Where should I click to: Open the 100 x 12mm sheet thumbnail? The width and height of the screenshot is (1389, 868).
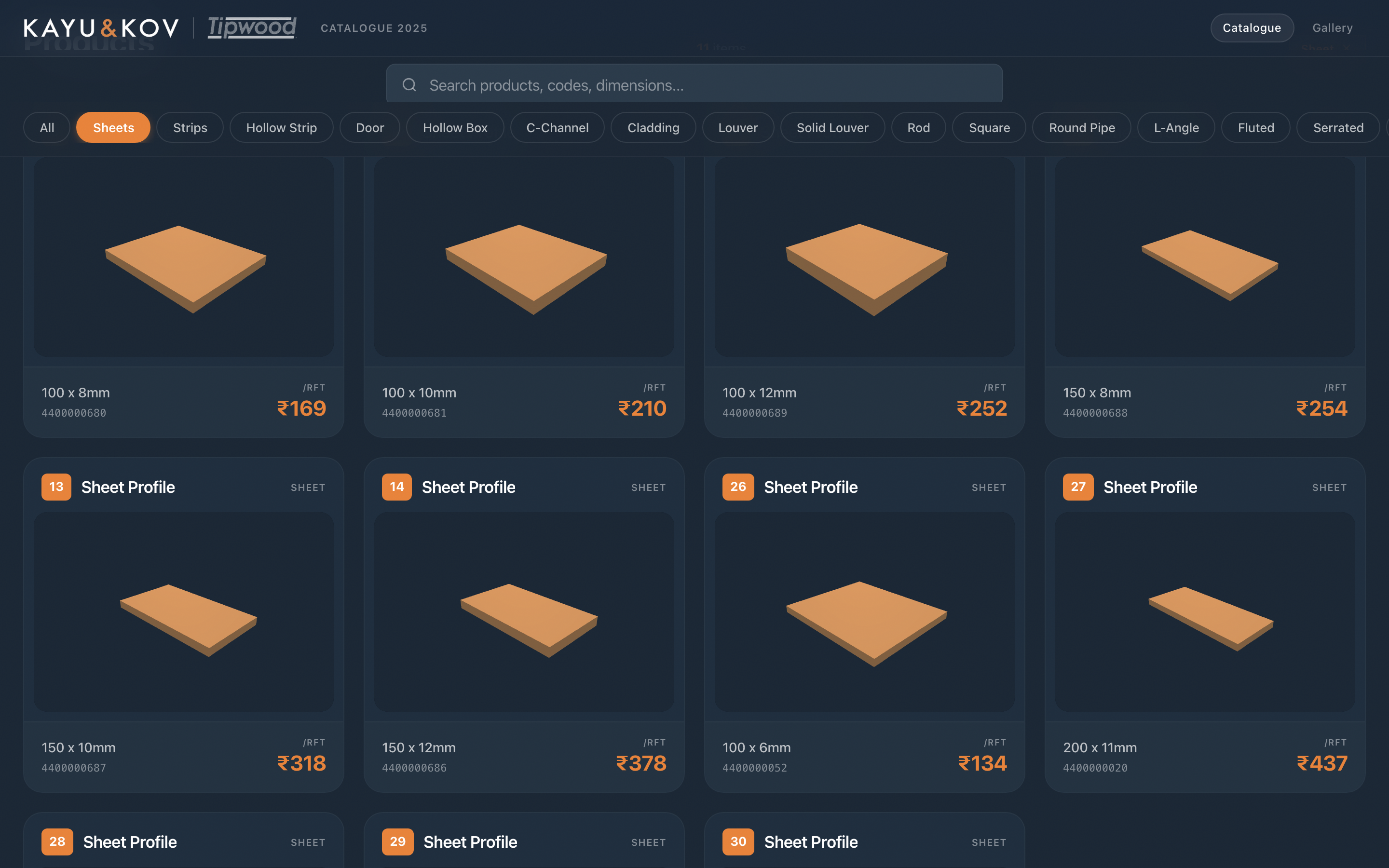tap(864, 257)
